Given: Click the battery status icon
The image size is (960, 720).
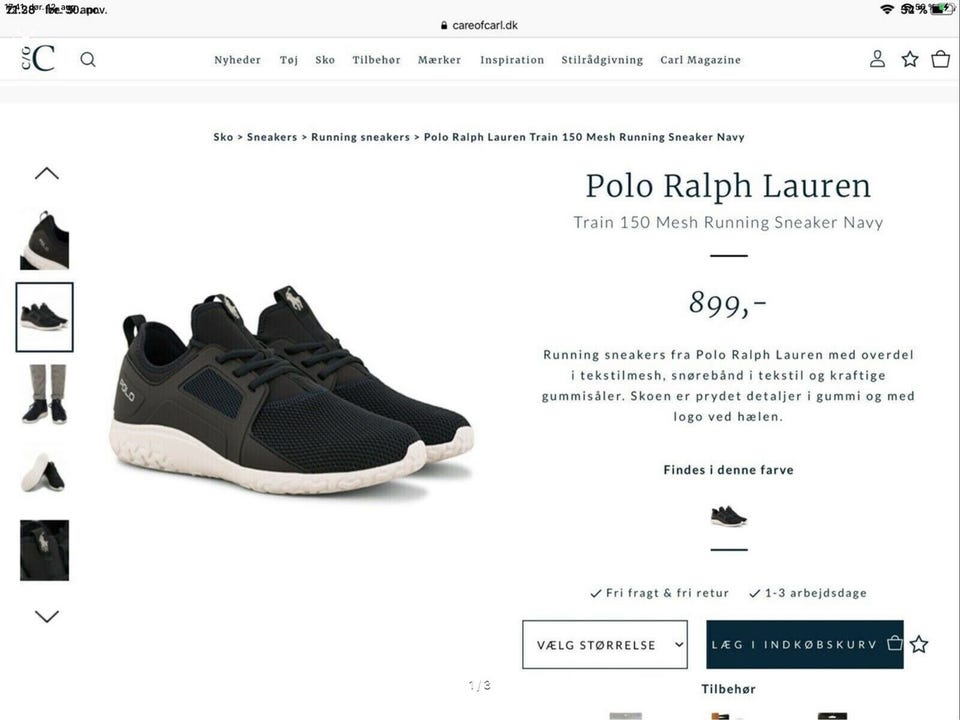Looking at the screenshot, I should pyautogui.click(x=942, y=9).
